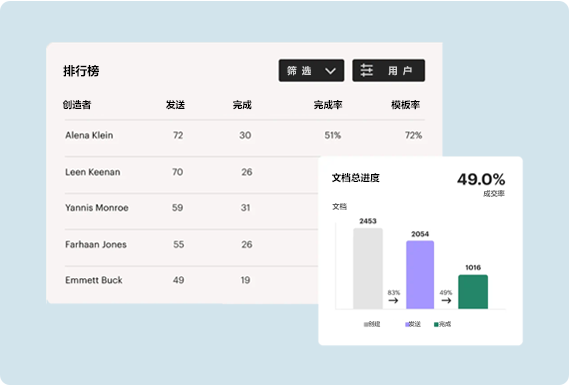Click the gray 创建 legend swatch

click(366, 324)
